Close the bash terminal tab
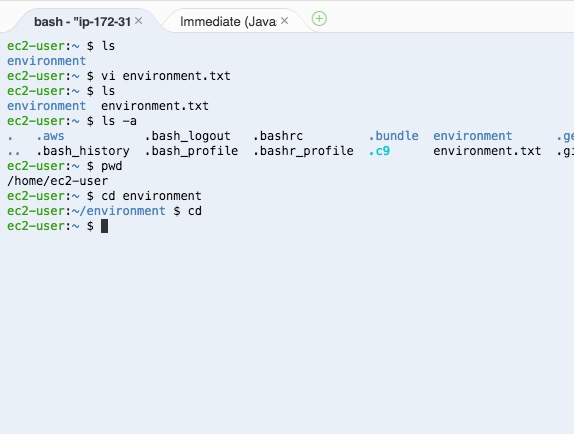This screenshot has height=434, width=574. pos(138,21)
